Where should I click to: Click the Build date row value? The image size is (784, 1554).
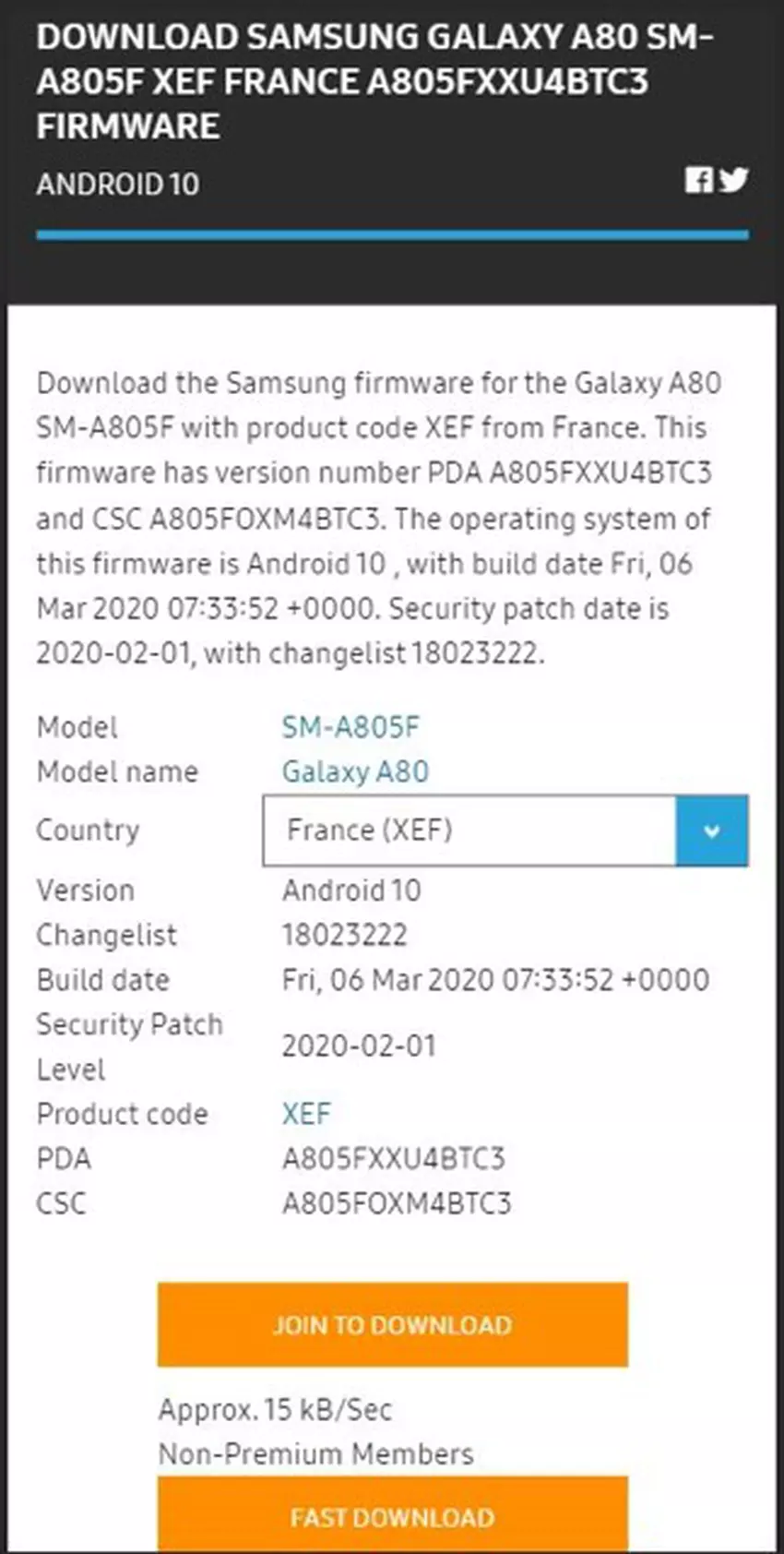coord(495,980)
